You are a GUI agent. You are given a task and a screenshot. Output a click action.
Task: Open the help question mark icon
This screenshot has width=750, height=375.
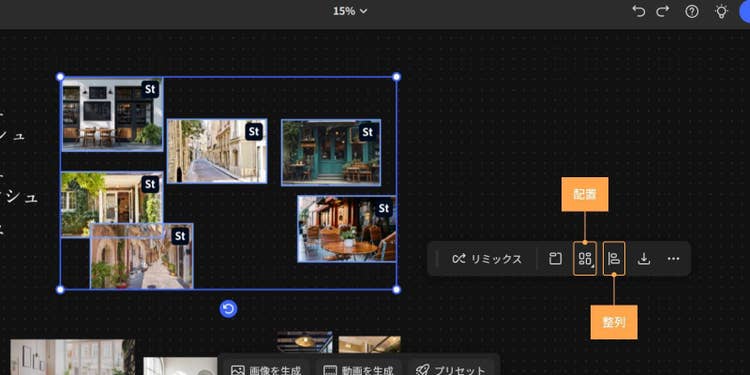click(x=692, y=11)
